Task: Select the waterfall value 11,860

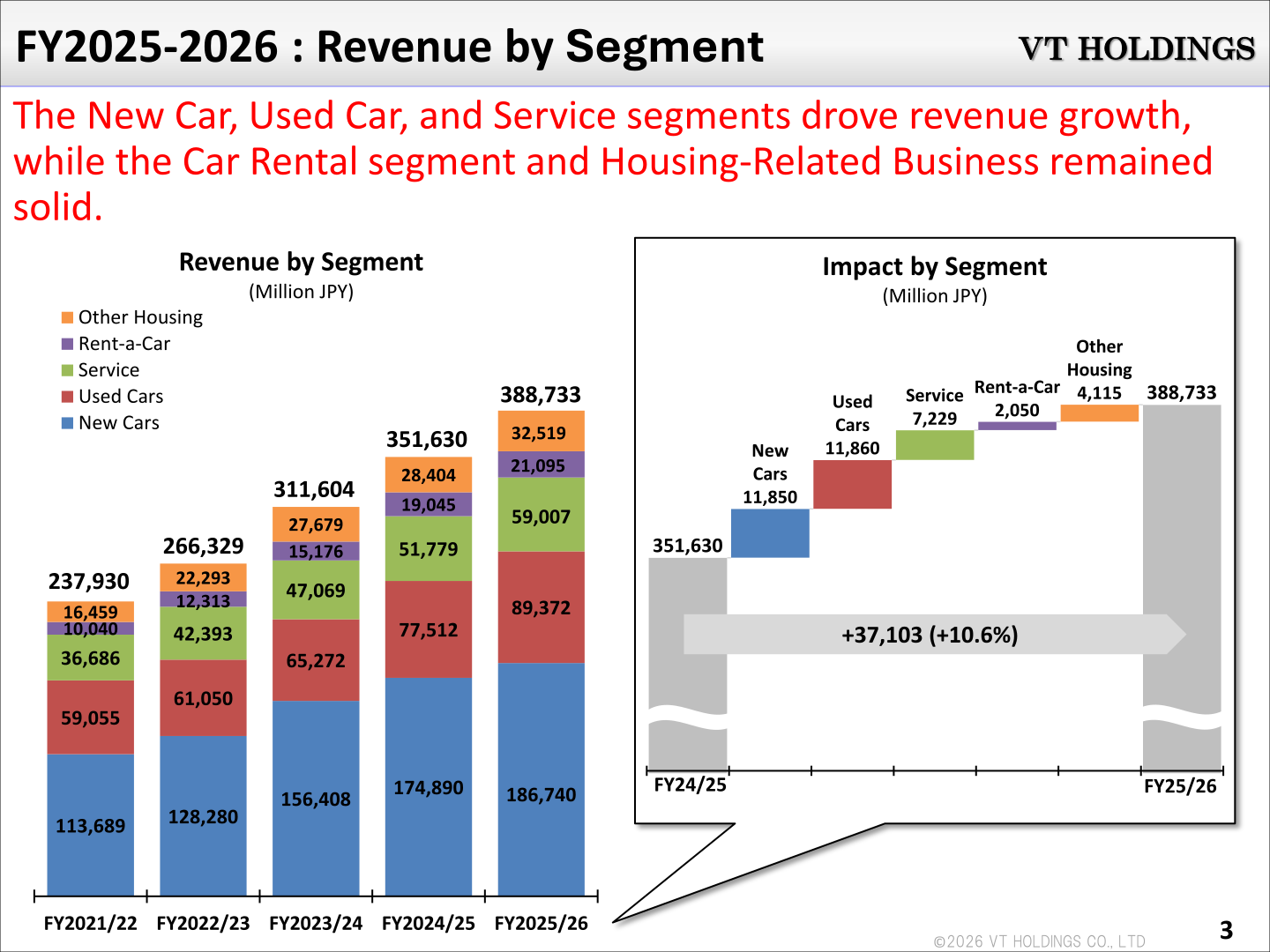Action: [x=852, y=449]
